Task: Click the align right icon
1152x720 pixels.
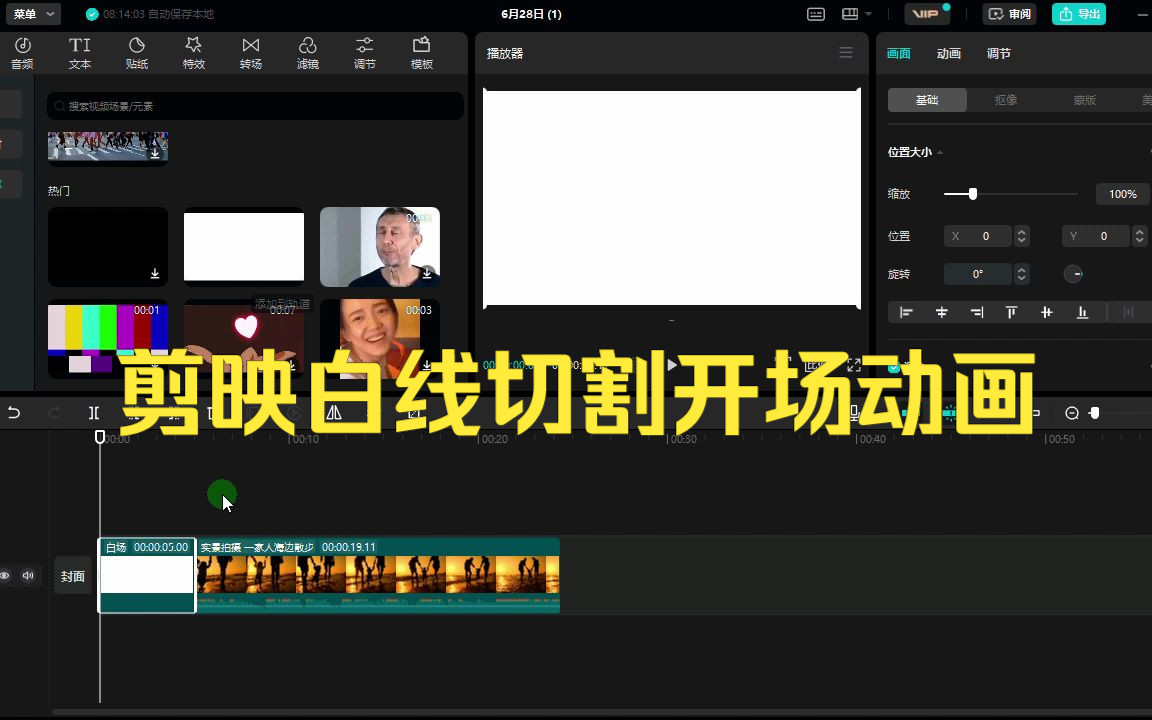Action: point(976,312)
